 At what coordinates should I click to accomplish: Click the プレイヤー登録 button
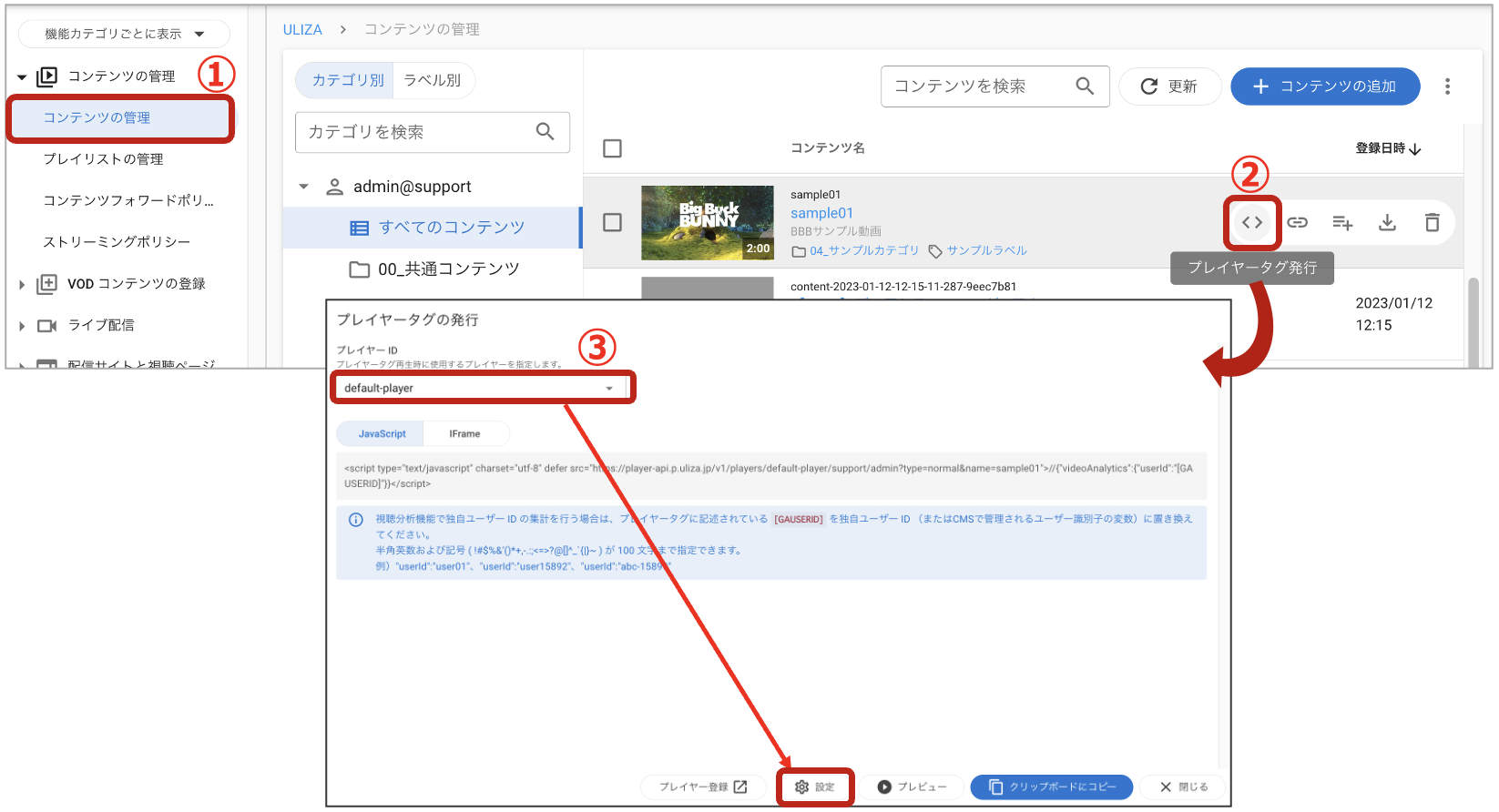703,787
